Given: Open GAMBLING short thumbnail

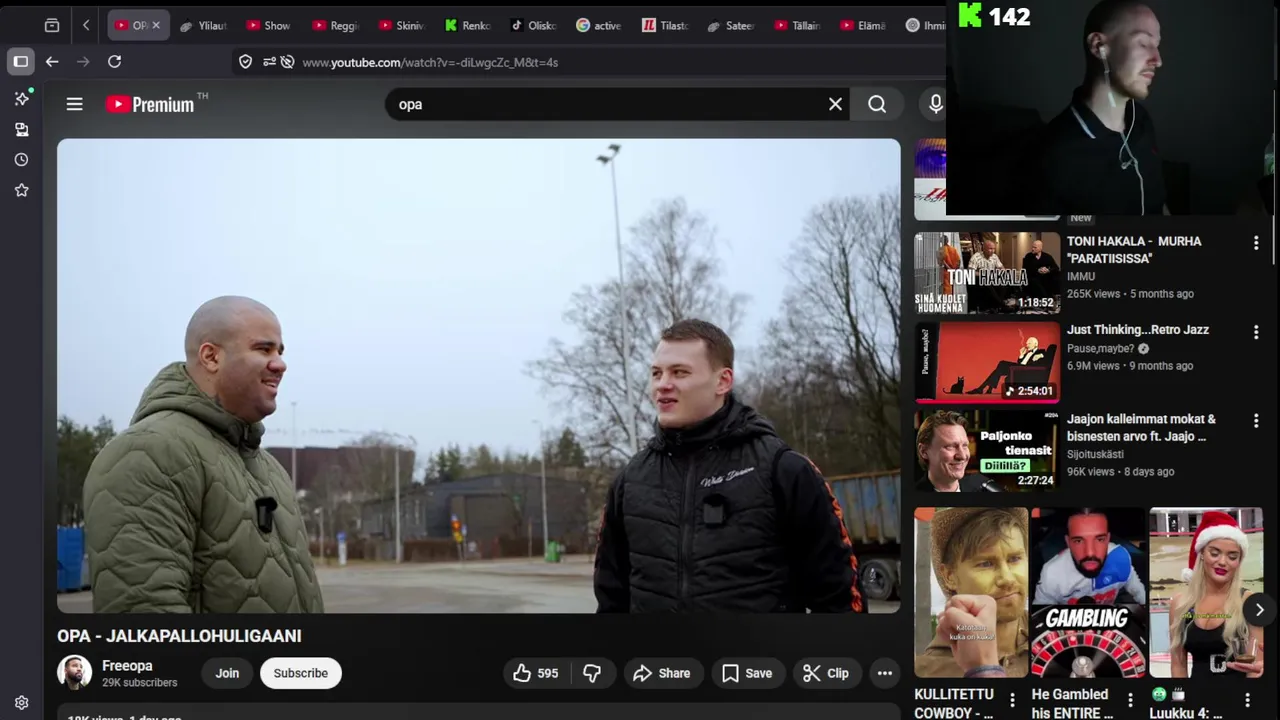Looking at the screenshot, I should coord(1088,593).
